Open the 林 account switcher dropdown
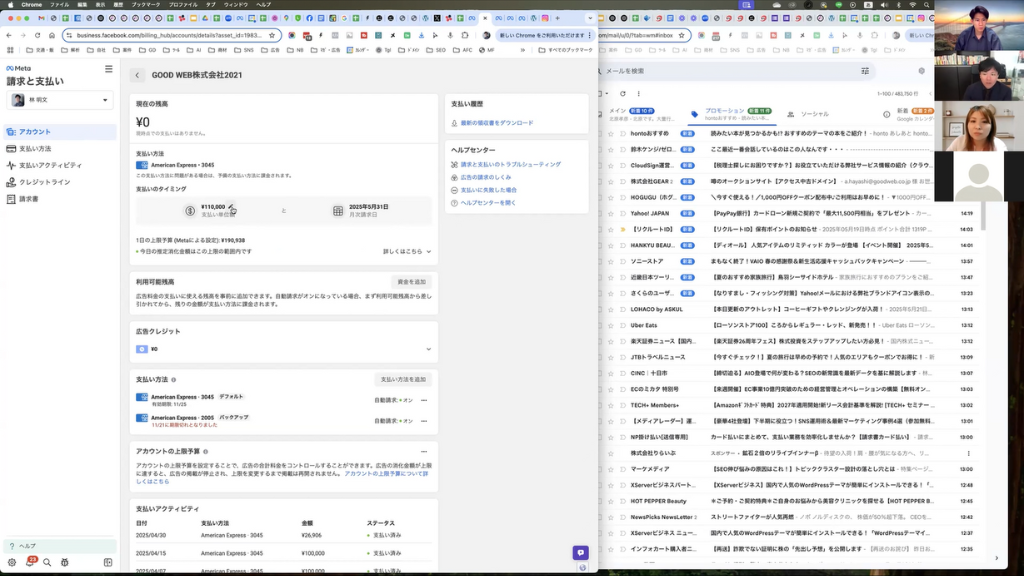This screenshot has width=1024, height=576. coord(60,101)
